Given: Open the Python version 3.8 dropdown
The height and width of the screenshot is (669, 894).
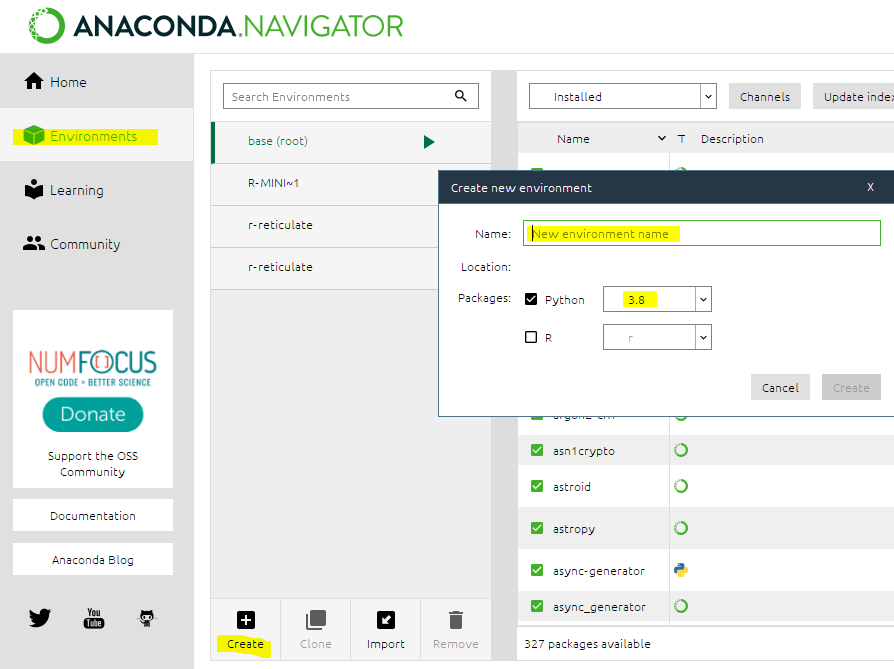Looking at the screenshot, I should pyautogui.click(x=657, y=299).
